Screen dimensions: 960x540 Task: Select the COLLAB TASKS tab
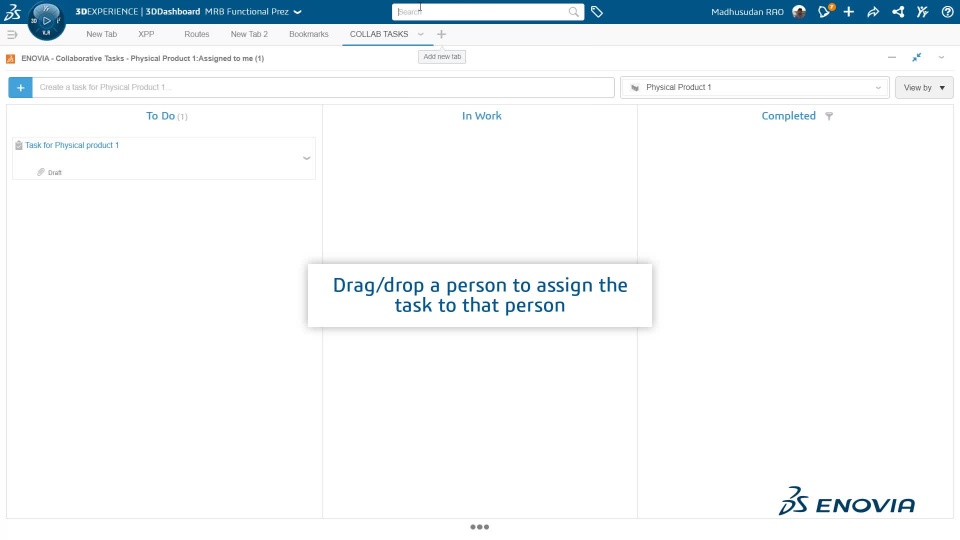379,34
